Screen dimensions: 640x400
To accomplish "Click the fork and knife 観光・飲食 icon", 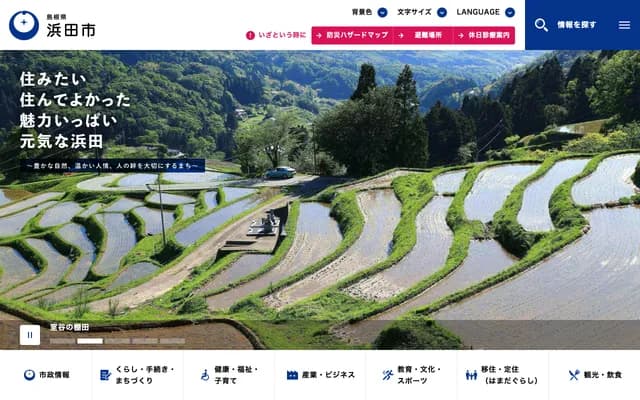I will [574, 375].
